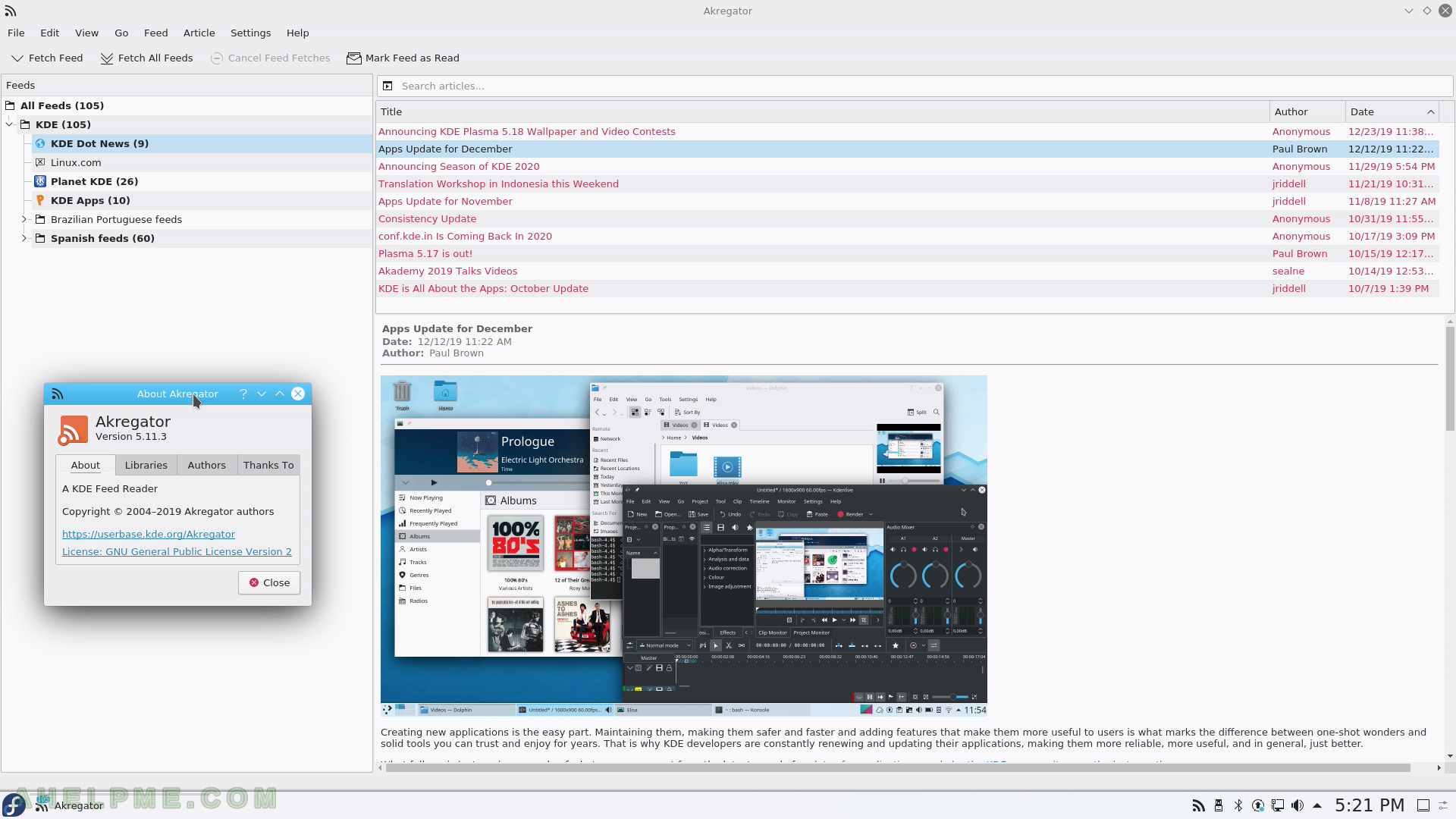Click the Bluetooth tray icon
Screen dimensions: 1456x819
pos(1238,805)
